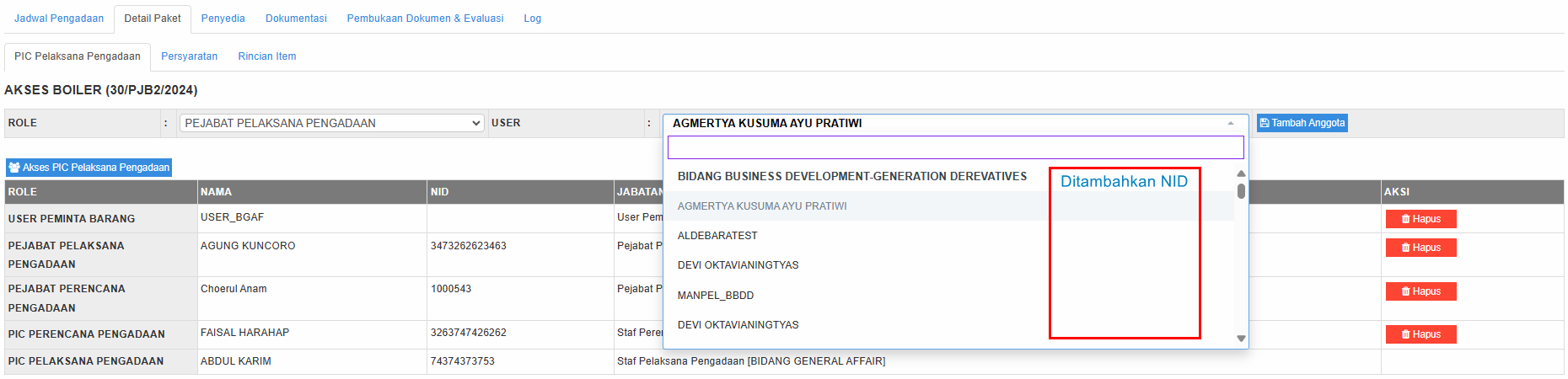
Task: Switch to the Penyedia tab
Action: pos(223,19)
